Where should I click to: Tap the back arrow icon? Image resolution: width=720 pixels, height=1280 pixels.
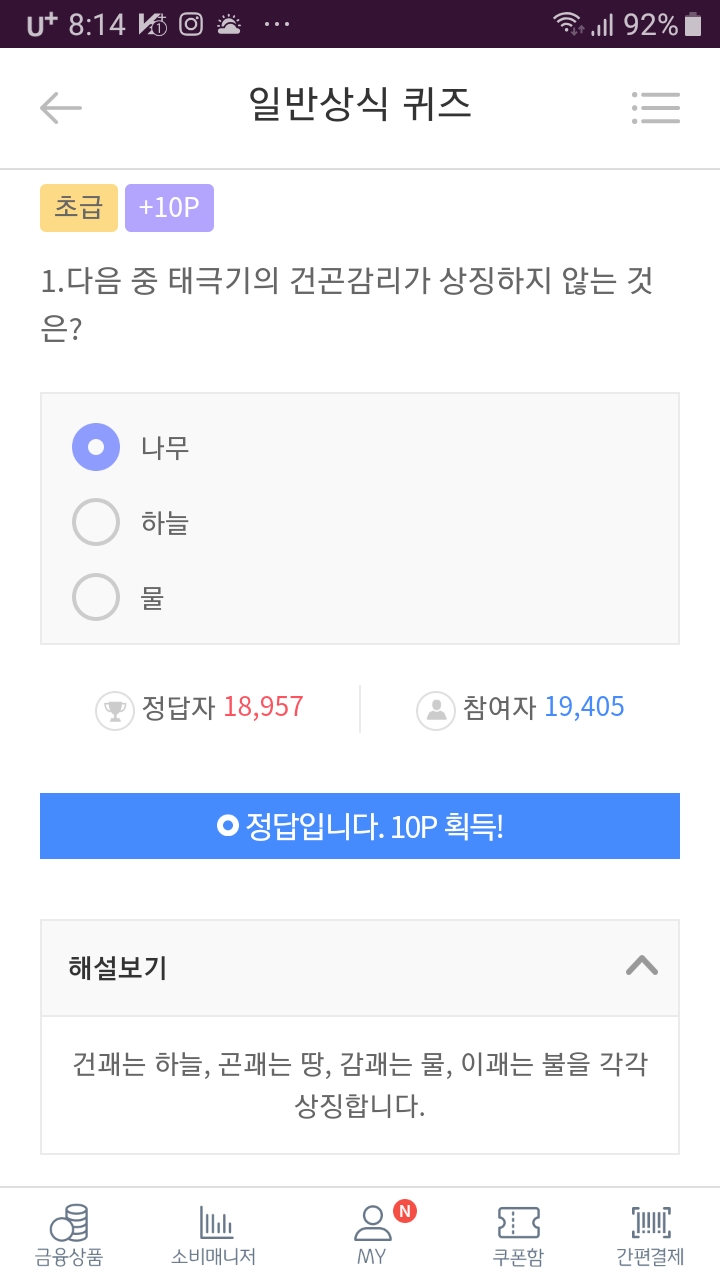[x=61, y=108]
